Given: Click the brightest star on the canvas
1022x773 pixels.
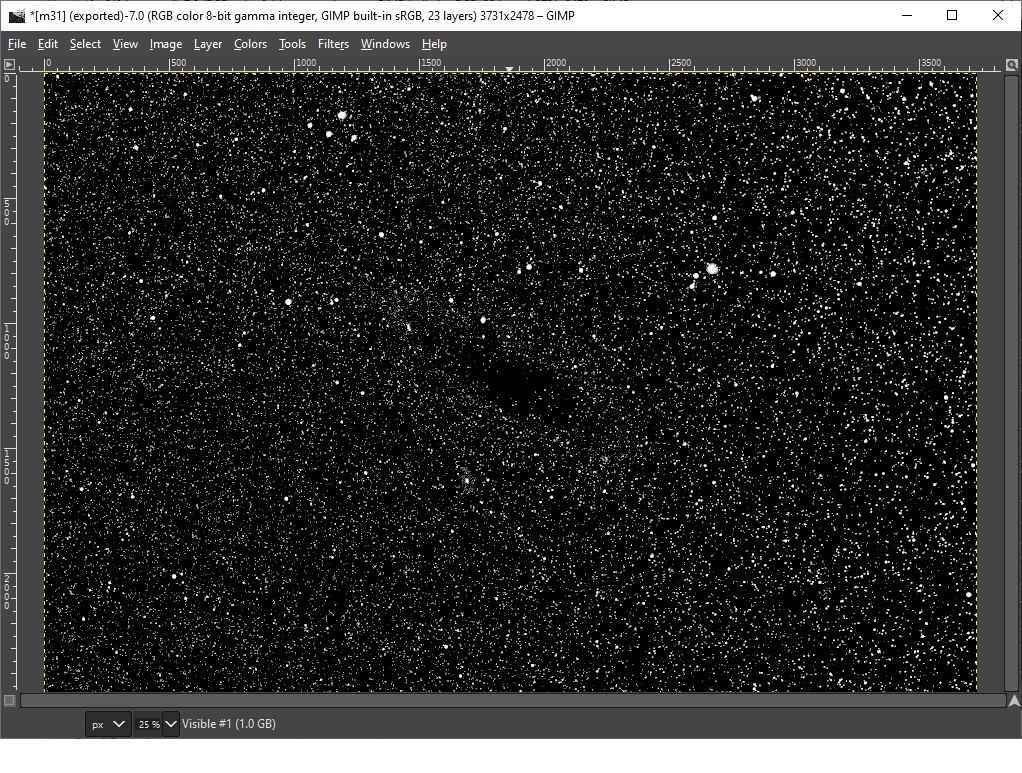Looking at the screenshot, I should pyautogui.click(x=712, y=269).
